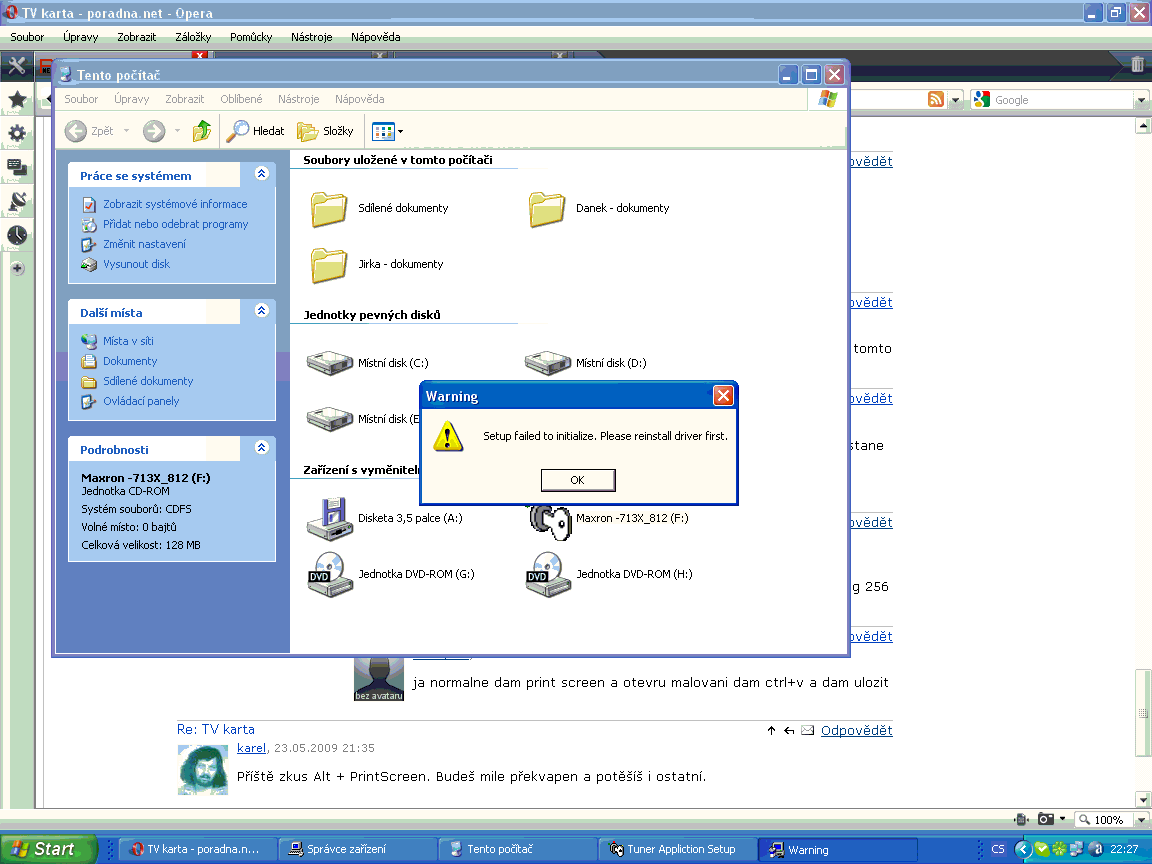This screenshot has width=1152, height=864.
Task: Select Jednotka DVD-ROM (G:) icon
Action: coord(329,574)
